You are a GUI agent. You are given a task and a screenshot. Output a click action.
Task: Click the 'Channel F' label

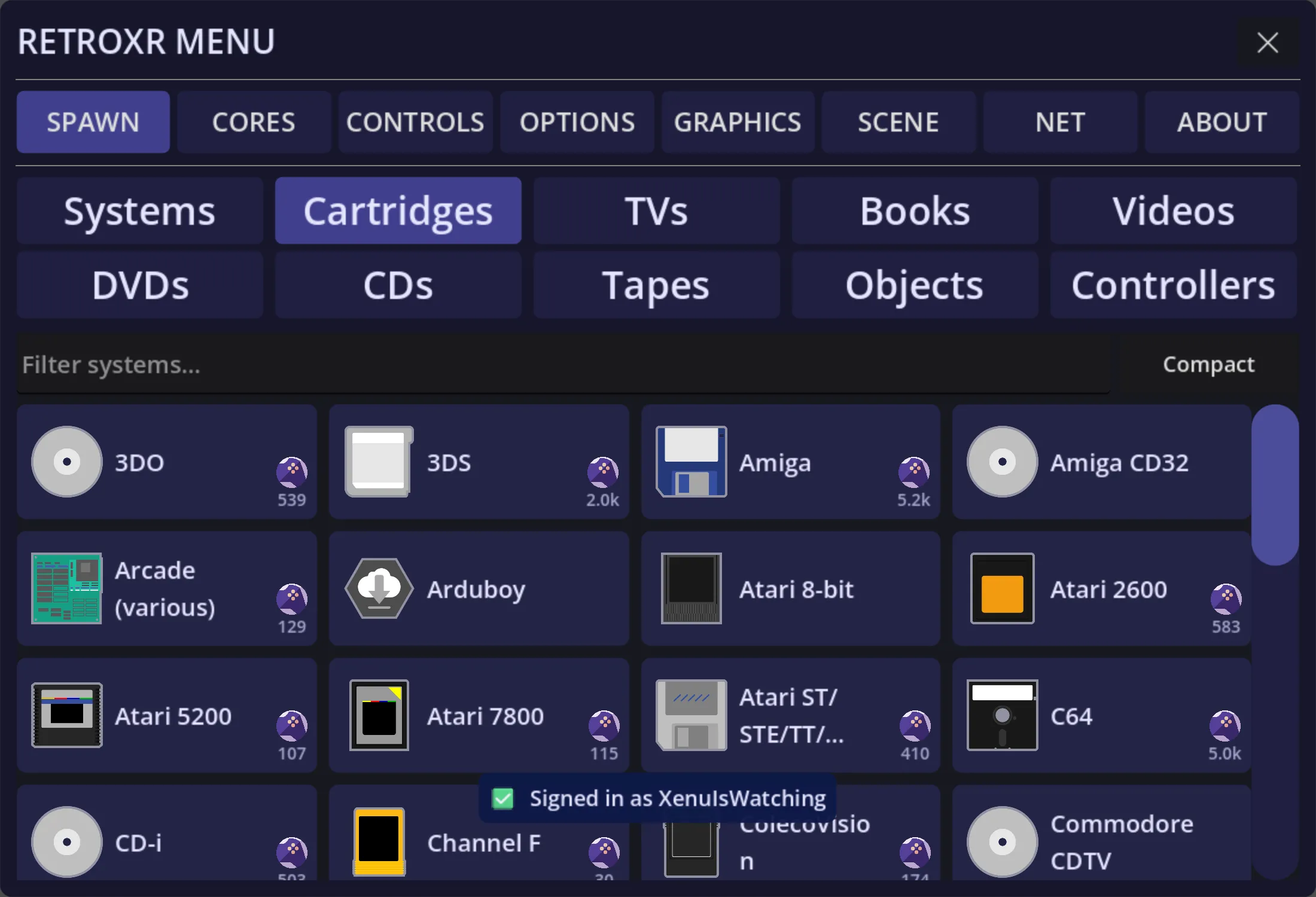coord(484,843)
